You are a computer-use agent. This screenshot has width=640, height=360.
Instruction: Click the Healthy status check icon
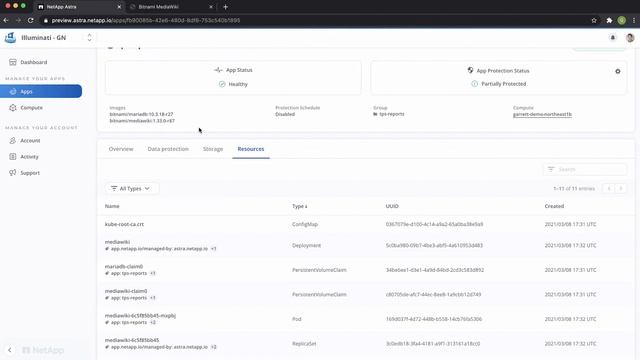tap(222, 84)
